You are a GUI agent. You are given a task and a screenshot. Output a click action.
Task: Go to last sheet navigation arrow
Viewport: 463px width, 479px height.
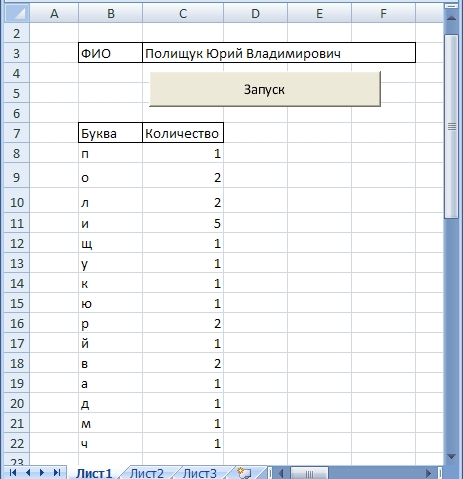[57, 473]
